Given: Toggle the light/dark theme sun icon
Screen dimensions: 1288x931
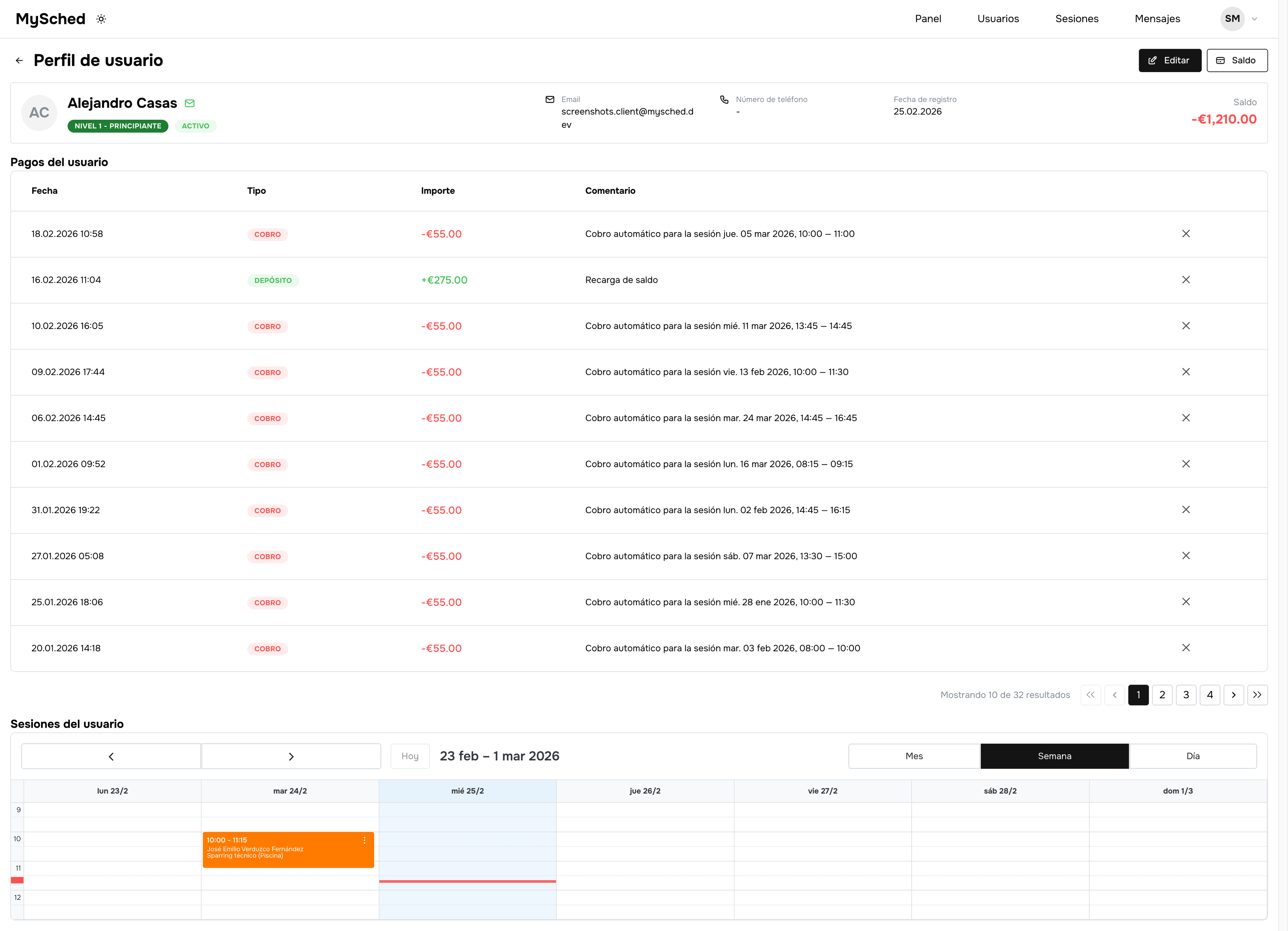Looking at the screenshot, I should tap(101, 19).
